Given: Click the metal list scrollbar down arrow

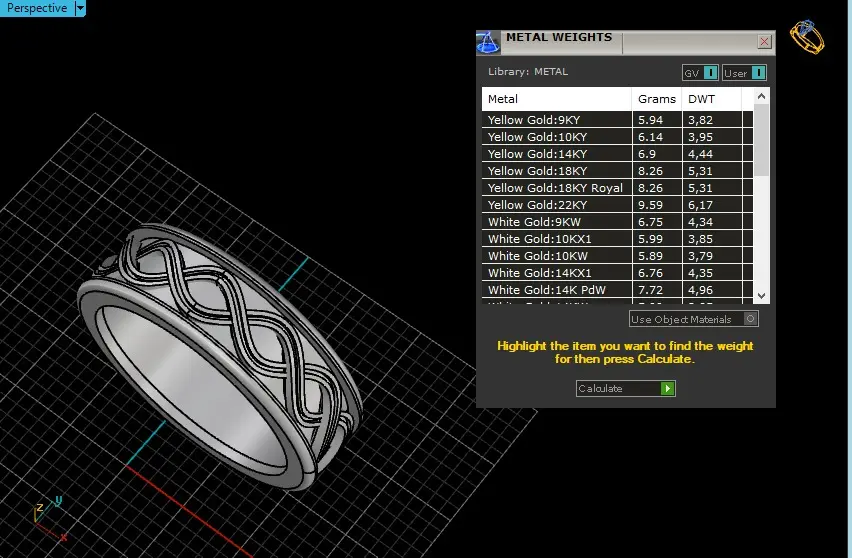Looking at the screenshot, I should click(761, 296).
